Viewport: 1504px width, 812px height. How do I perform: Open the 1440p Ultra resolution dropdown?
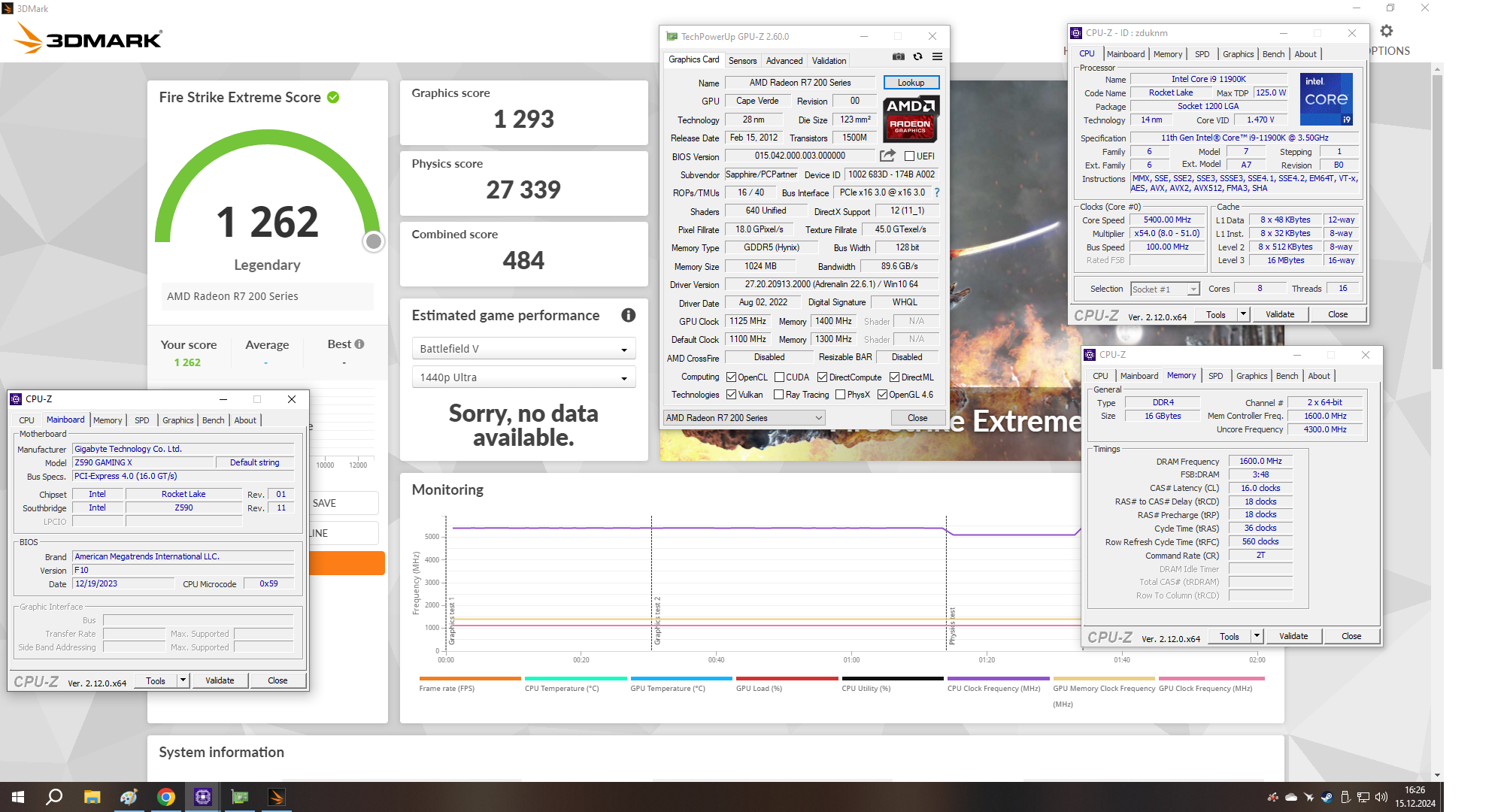click(523, 377)
